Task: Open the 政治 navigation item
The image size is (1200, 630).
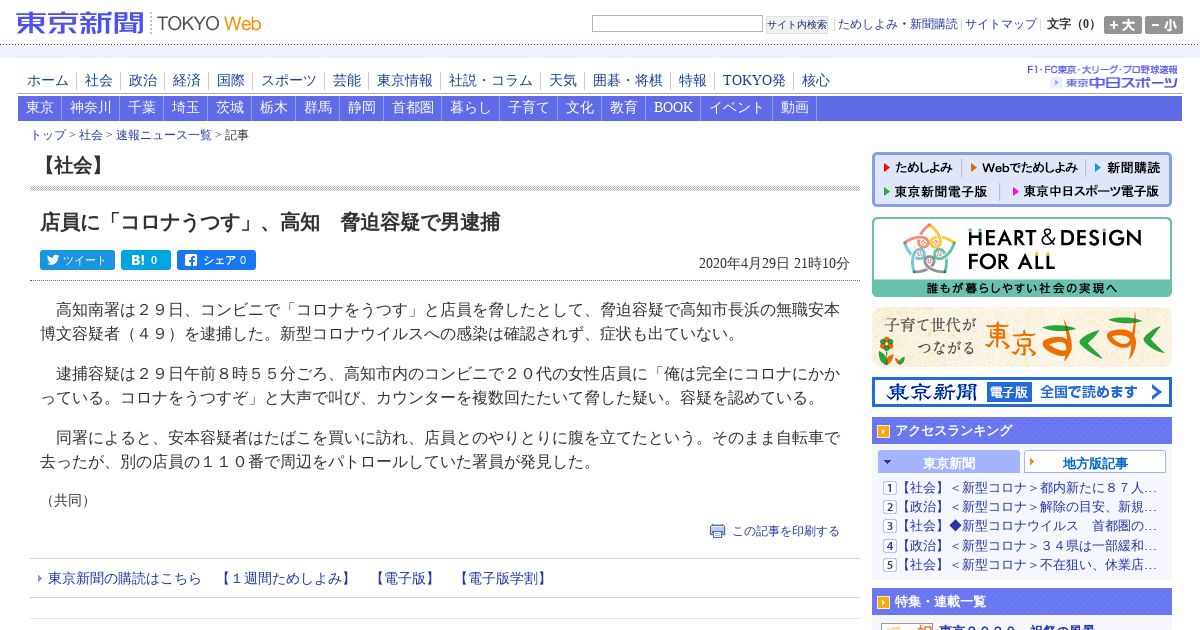Action: (x=143, y=81)
